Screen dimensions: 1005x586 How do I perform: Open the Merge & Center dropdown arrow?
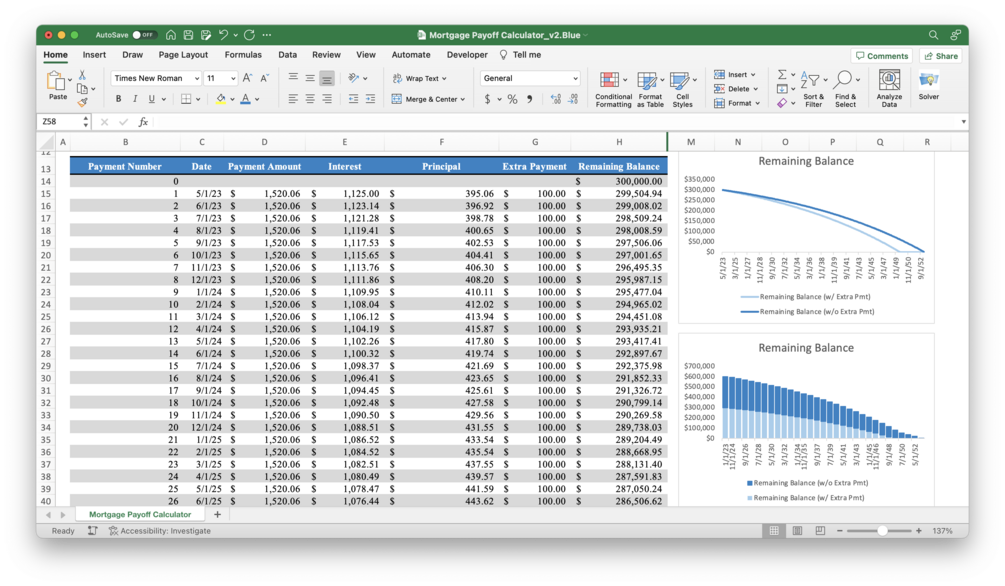point(463,99)
